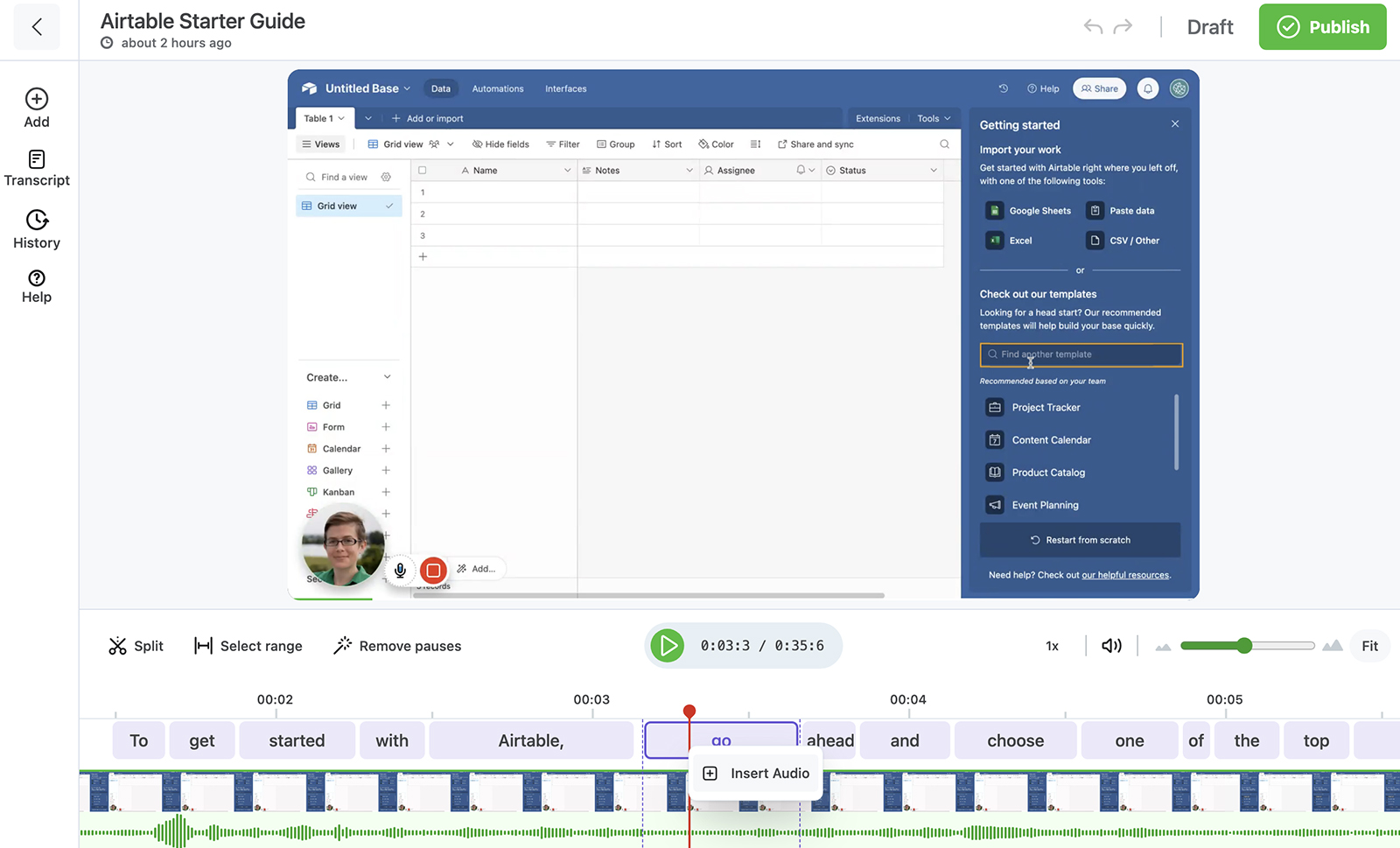Collapse the Create... section
Viewport: 1400px width, 848px height.
(x=387, y=377)
